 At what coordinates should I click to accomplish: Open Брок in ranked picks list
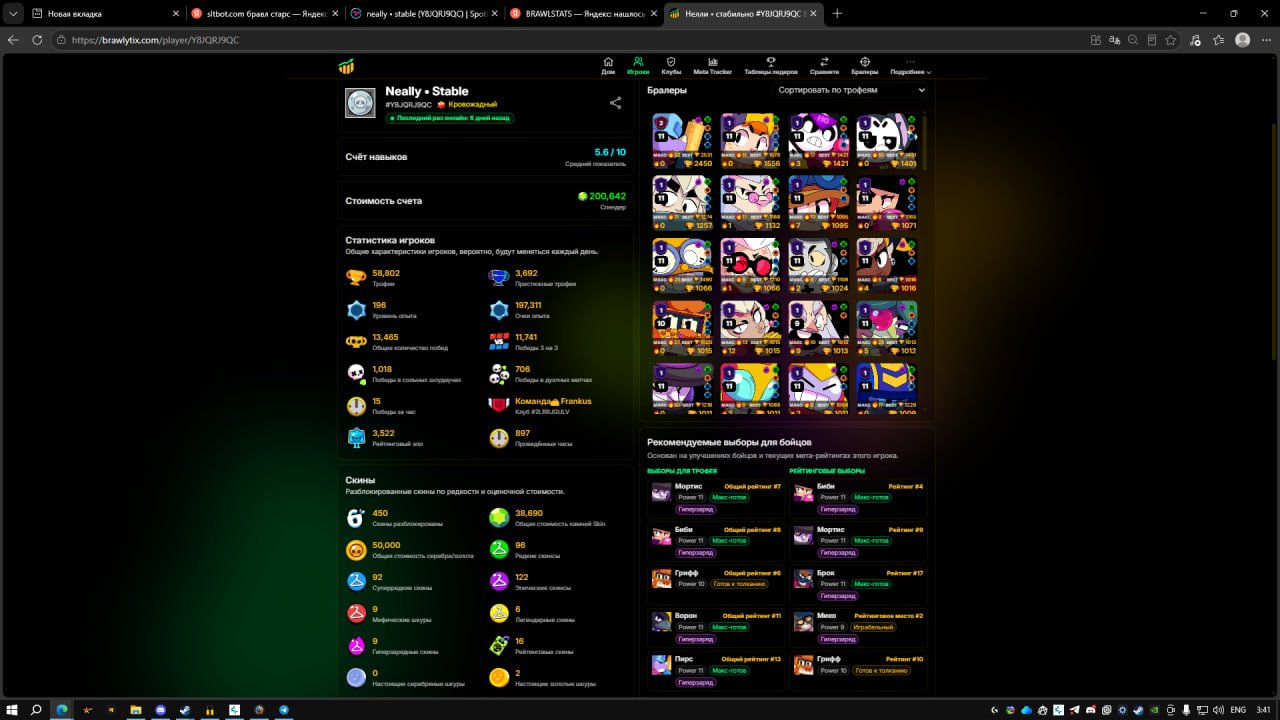pyautogui.click(x=858, y=584)
